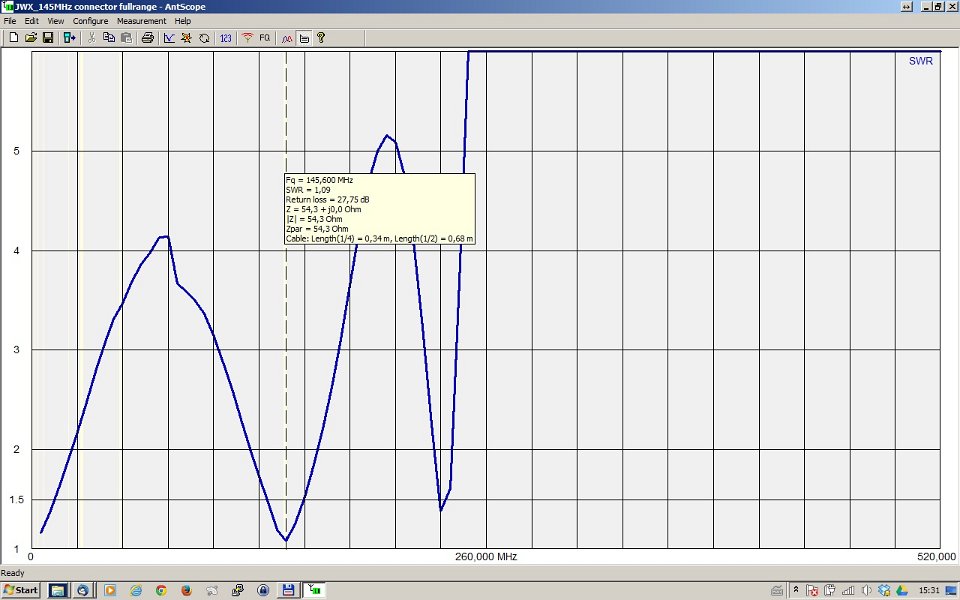The image size is (960, 600).
Task: Click the 123 numeric data toolbar icon
Action: click(225, 38)
